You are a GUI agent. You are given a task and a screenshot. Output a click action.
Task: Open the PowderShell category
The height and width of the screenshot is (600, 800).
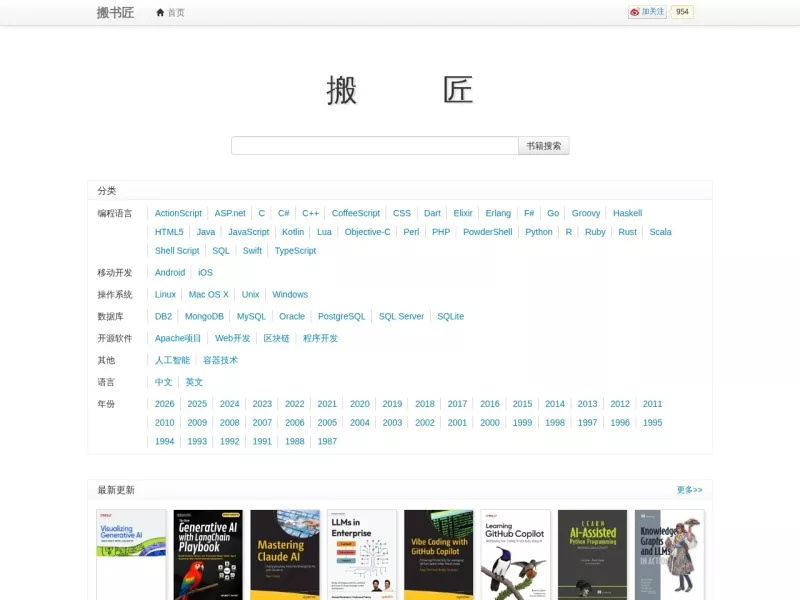click(x=488, y=232)
